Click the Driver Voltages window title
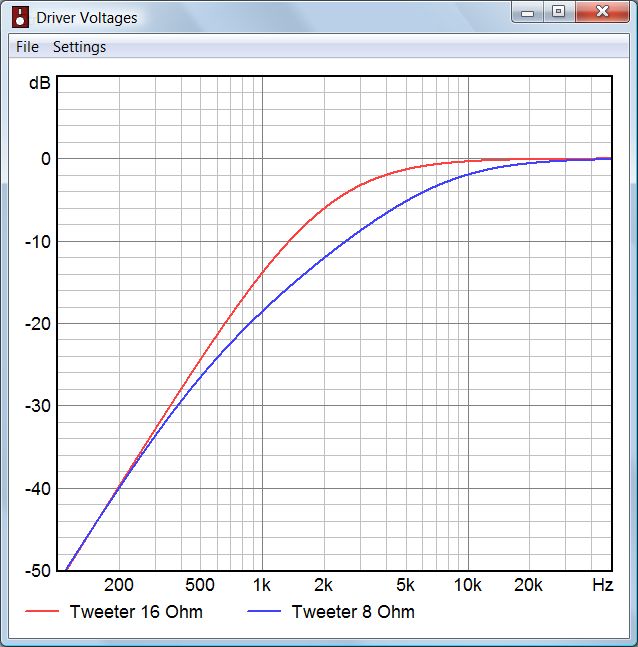 click(87, 18)
